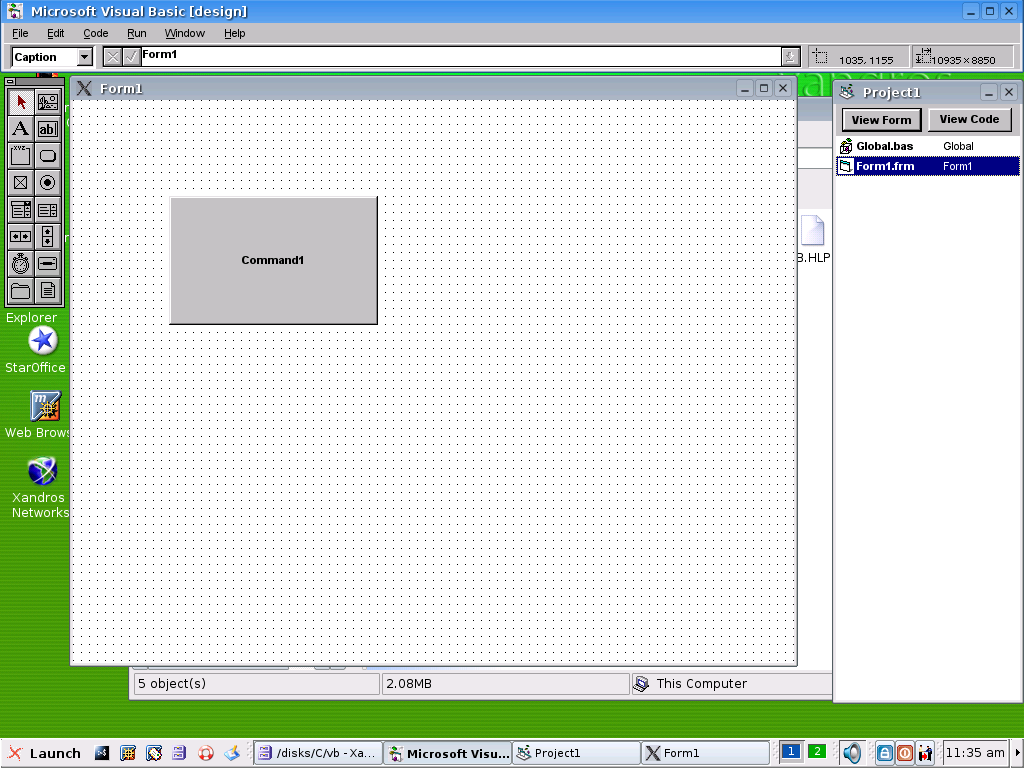Open the Web Browser desktop icon
The width and height of the screenshot is (1024, 768).
[x=46, y=406]
